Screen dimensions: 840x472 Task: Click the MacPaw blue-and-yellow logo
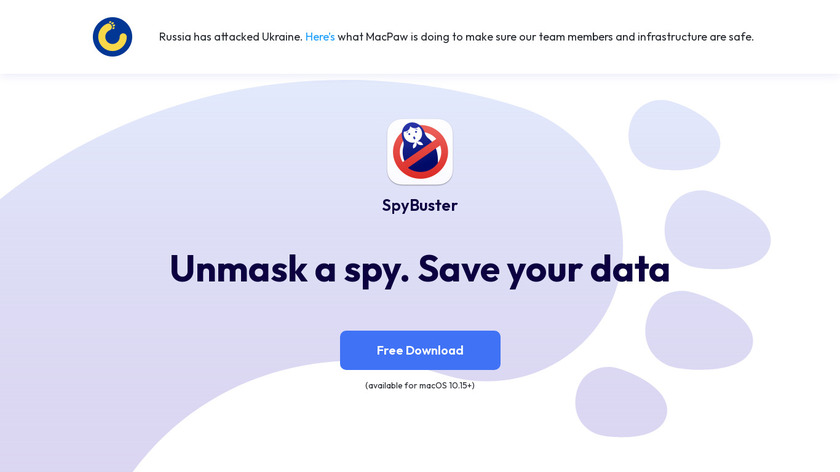(x=112, y=37)
